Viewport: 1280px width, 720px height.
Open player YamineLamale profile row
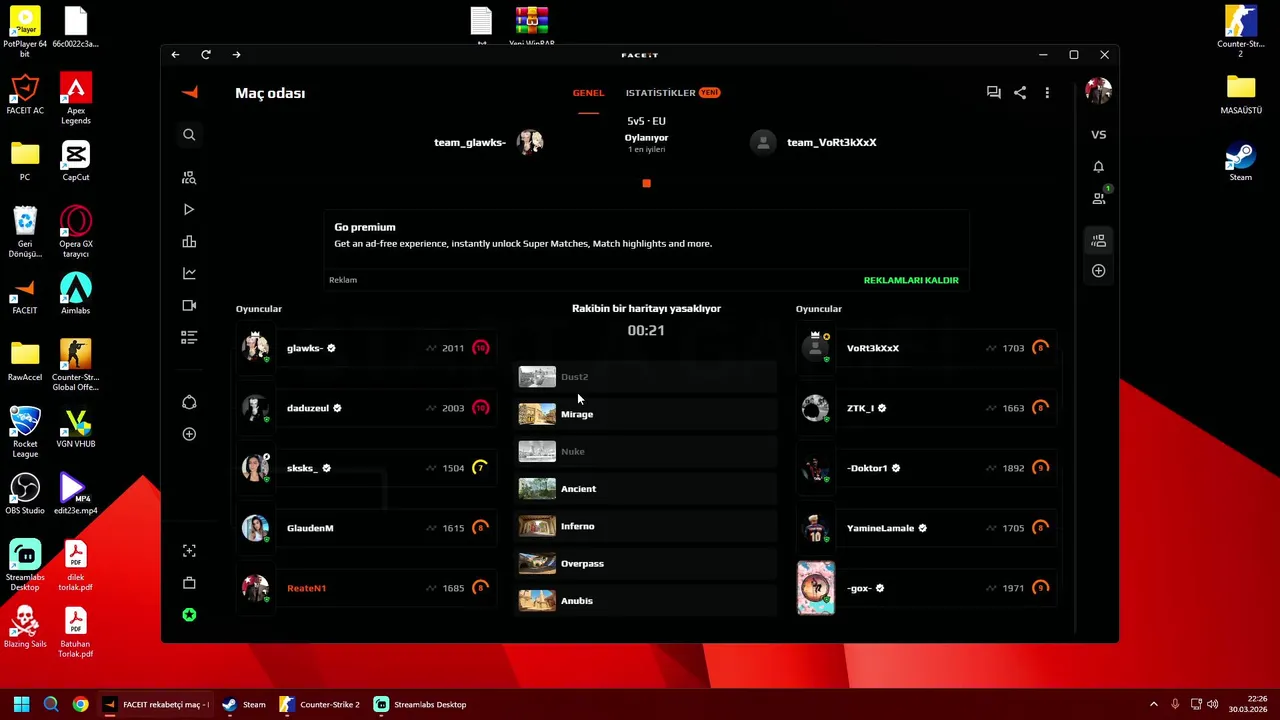(926, 528)
